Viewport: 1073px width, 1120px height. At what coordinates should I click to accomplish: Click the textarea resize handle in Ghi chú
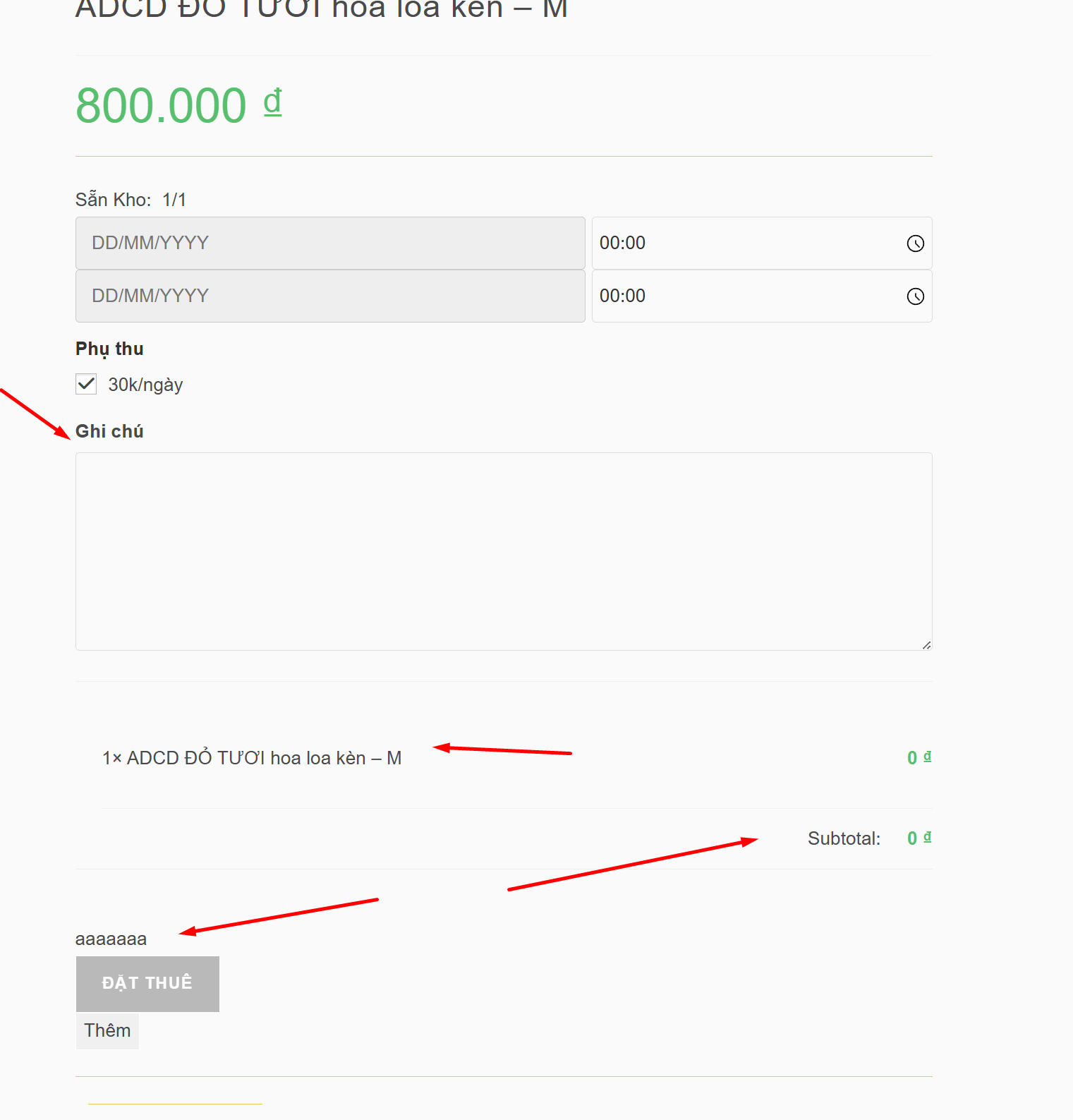(x=926, y=644)
